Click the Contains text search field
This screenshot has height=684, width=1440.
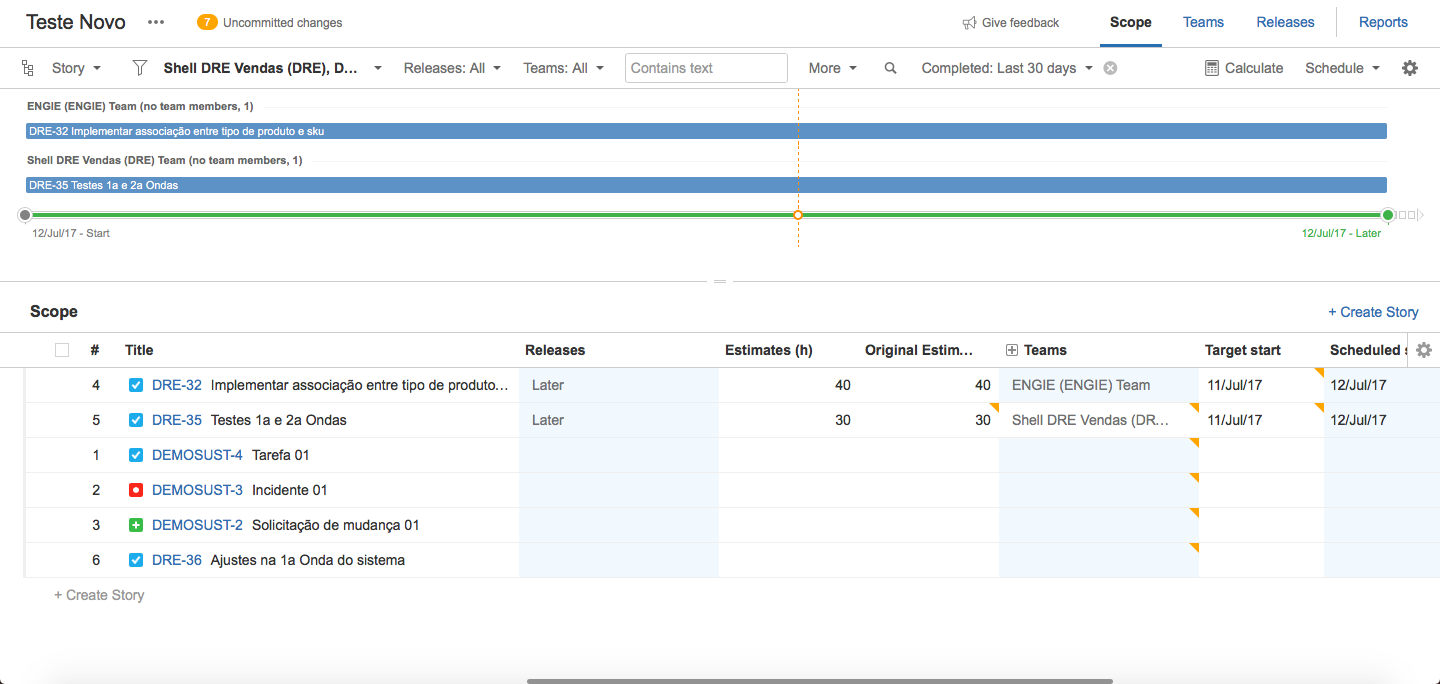coord(706,68)
